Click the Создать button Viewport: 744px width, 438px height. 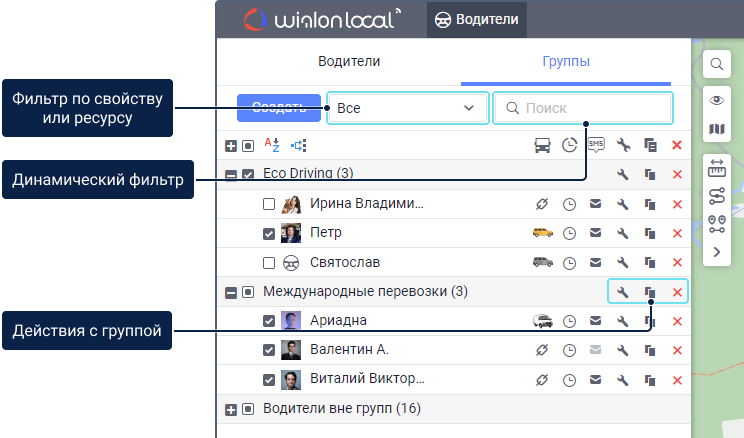coord(279,108)
